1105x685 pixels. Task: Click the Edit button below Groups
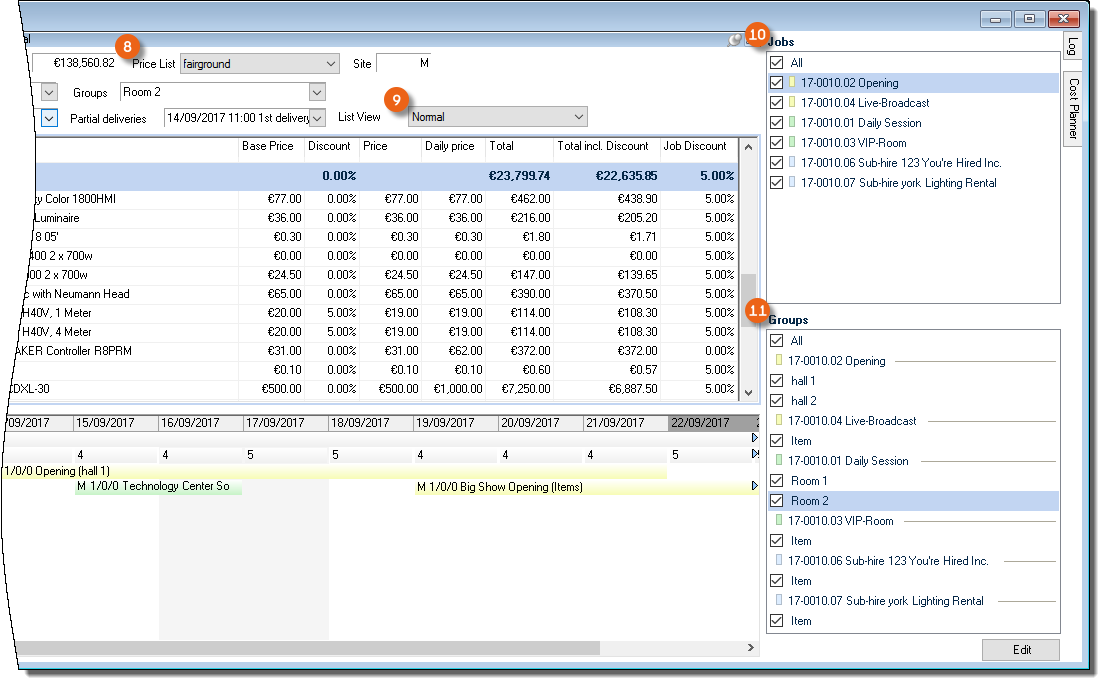pyautogui.click(x=1021, y=650)
